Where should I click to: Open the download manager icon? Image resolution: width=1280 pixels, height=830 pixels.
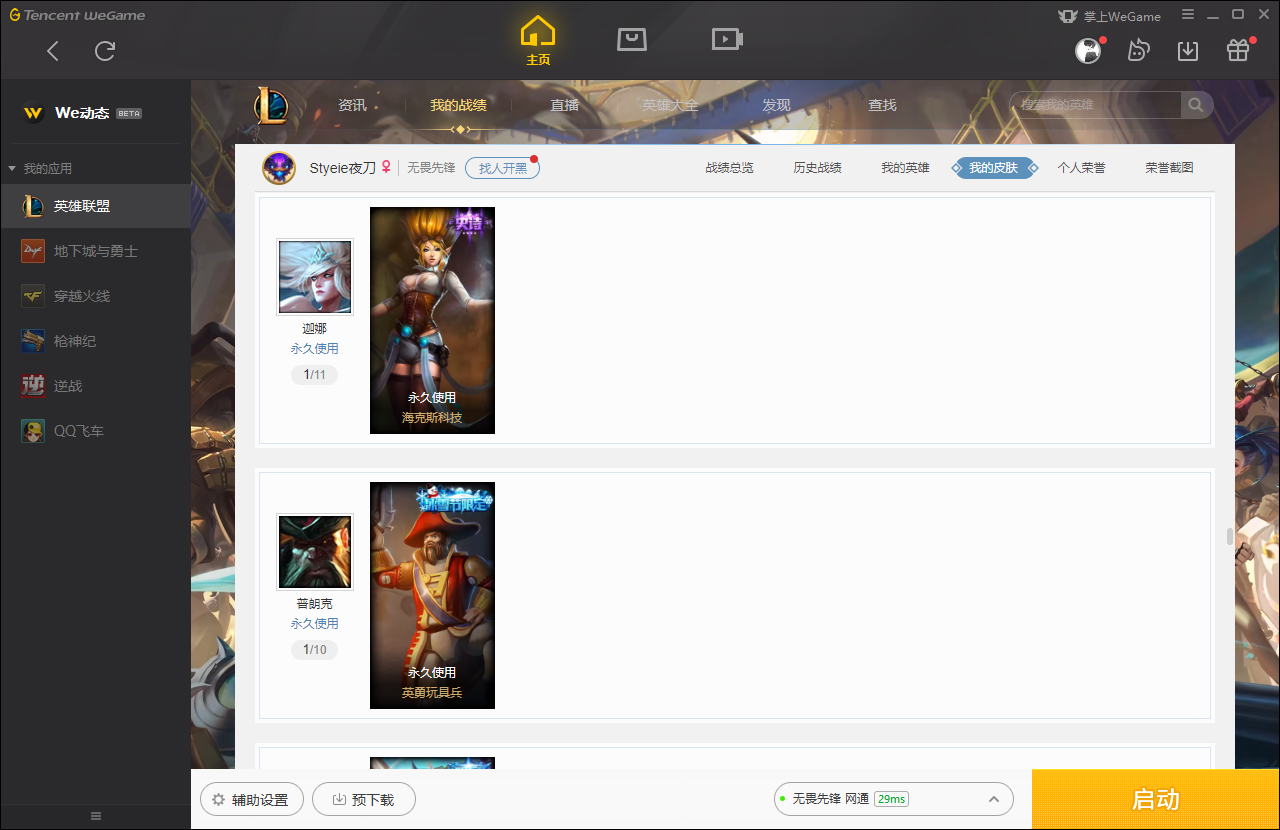coord(1188,50)
